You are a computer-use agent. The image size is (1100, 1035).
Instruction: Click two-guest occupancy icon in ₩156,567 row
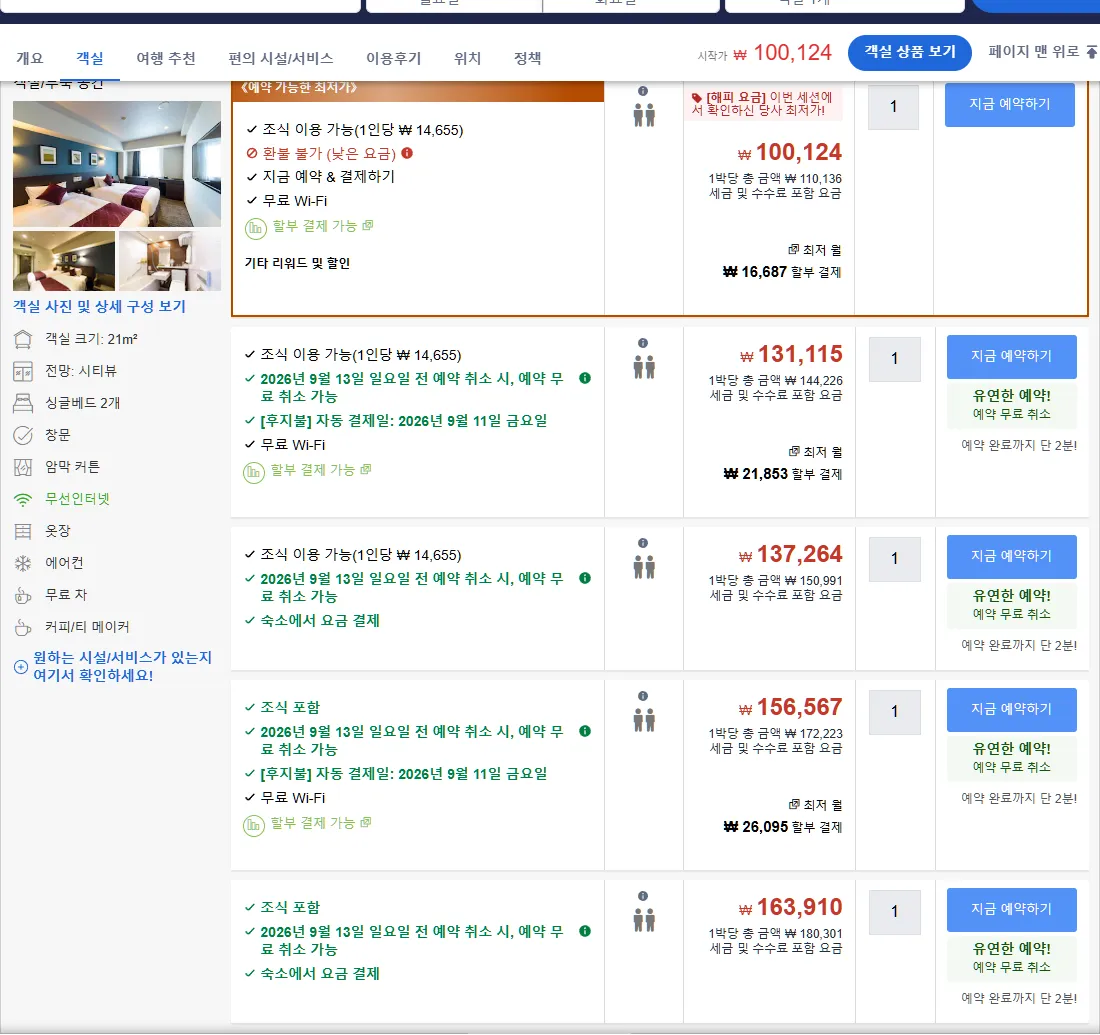point(644,720)
